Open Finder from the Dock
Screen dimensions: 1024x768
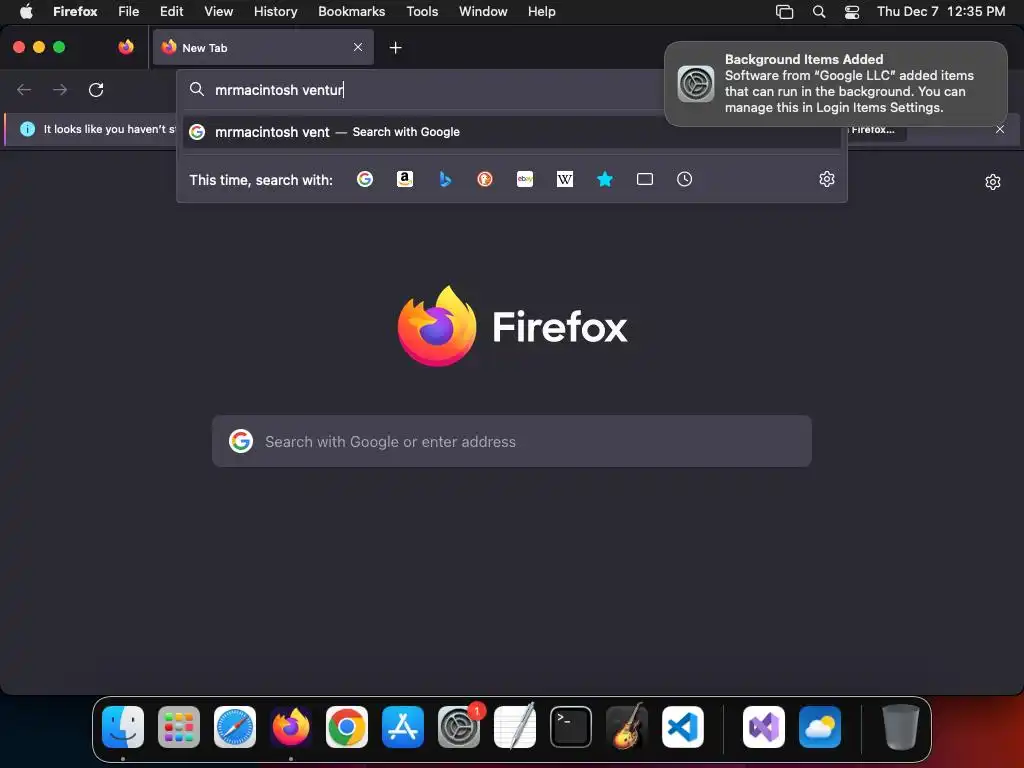(x=123, y=727)
